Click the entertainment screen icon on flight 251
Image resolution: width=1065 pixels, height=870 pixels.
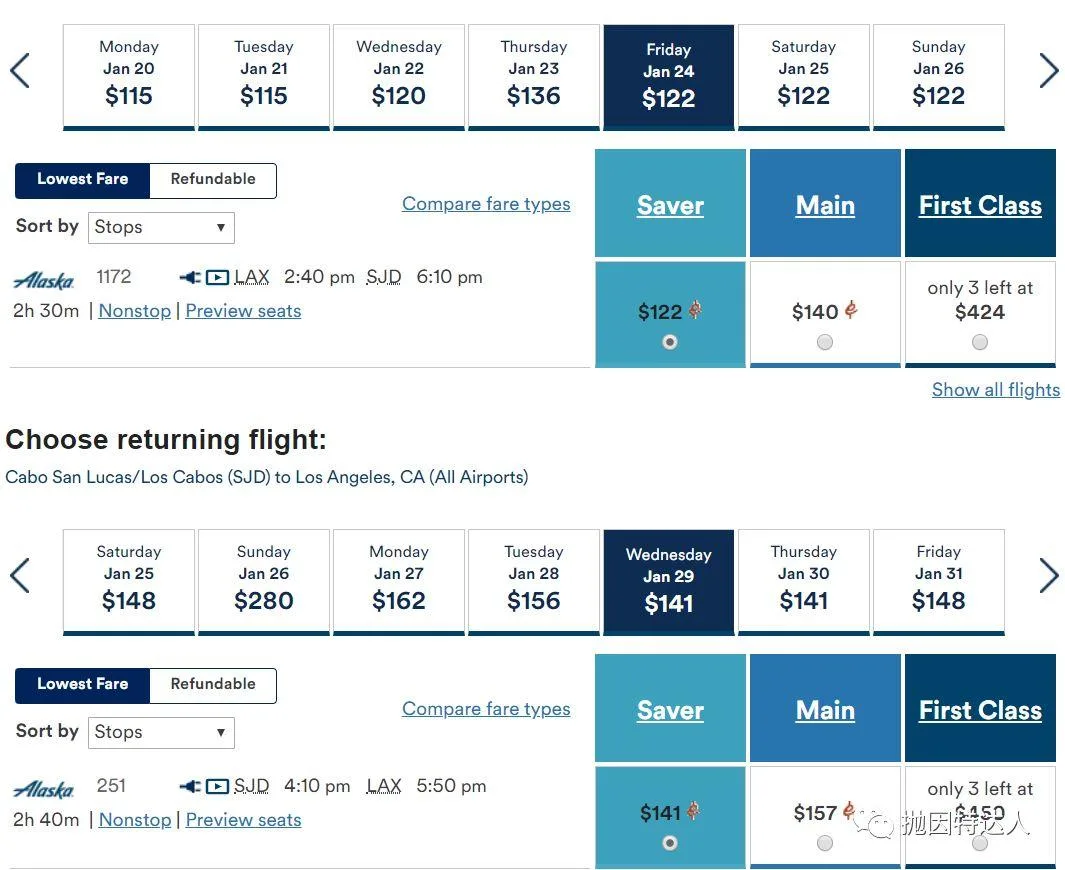coord(217,786)
